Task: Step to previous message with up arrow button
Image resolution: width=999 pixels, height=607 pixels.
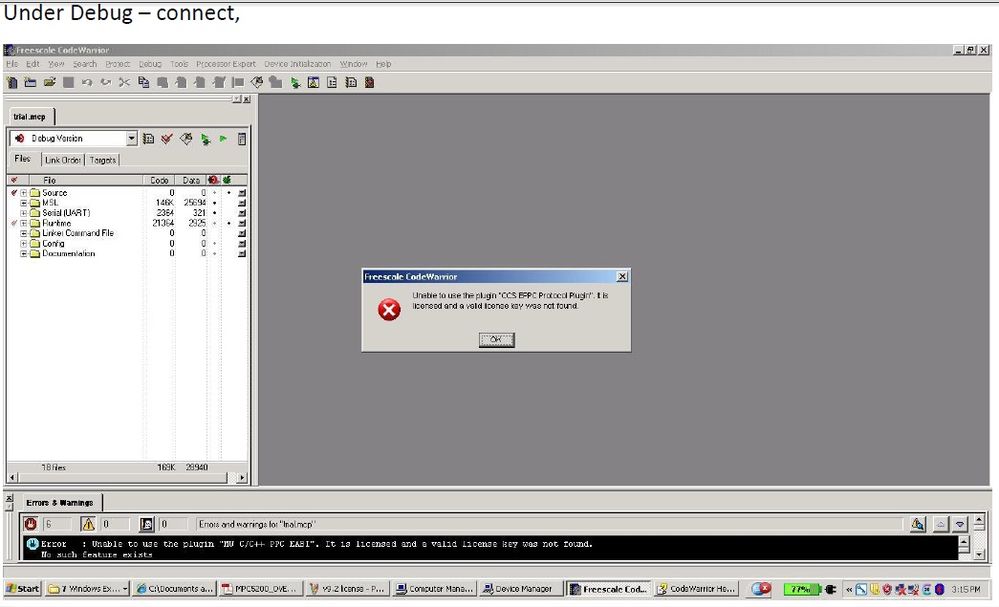Action: click(x=940, y=524)
